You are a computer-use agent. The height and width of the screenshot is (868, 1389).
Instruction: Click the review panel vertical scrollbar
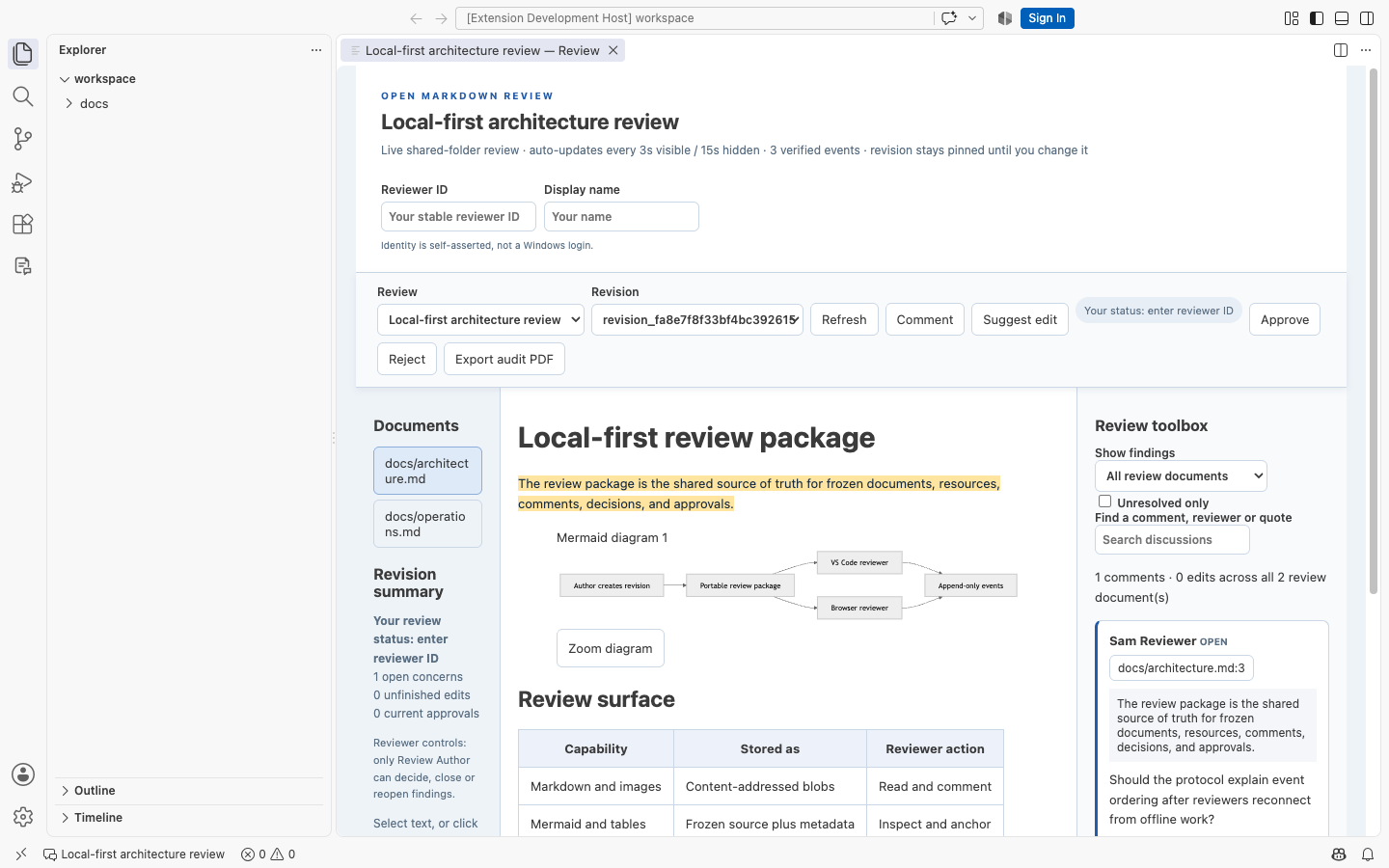coord(1374,331)
